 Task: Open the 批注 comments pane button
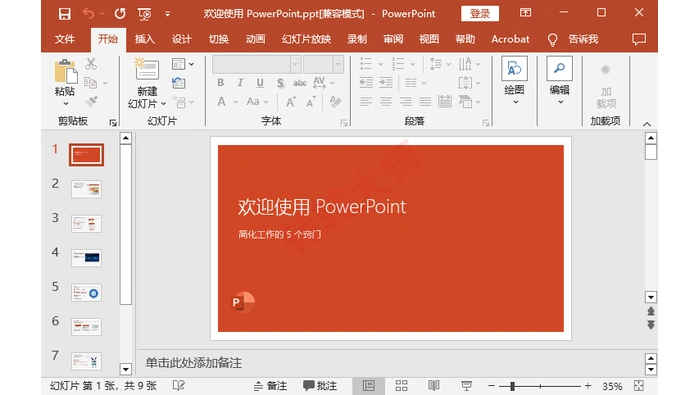click(320, 386)
